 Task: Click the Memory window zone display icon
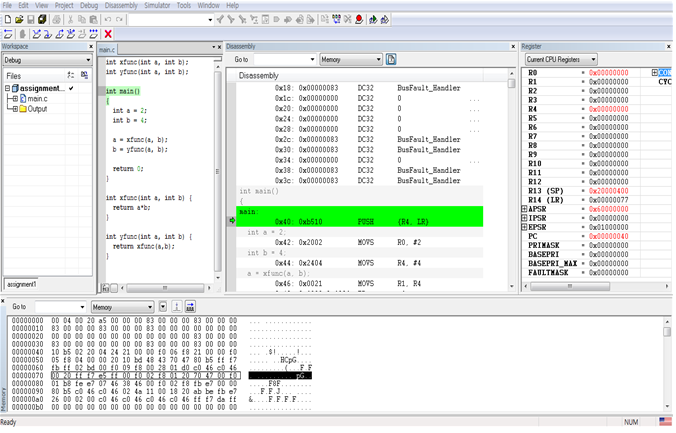click(190, 307)
